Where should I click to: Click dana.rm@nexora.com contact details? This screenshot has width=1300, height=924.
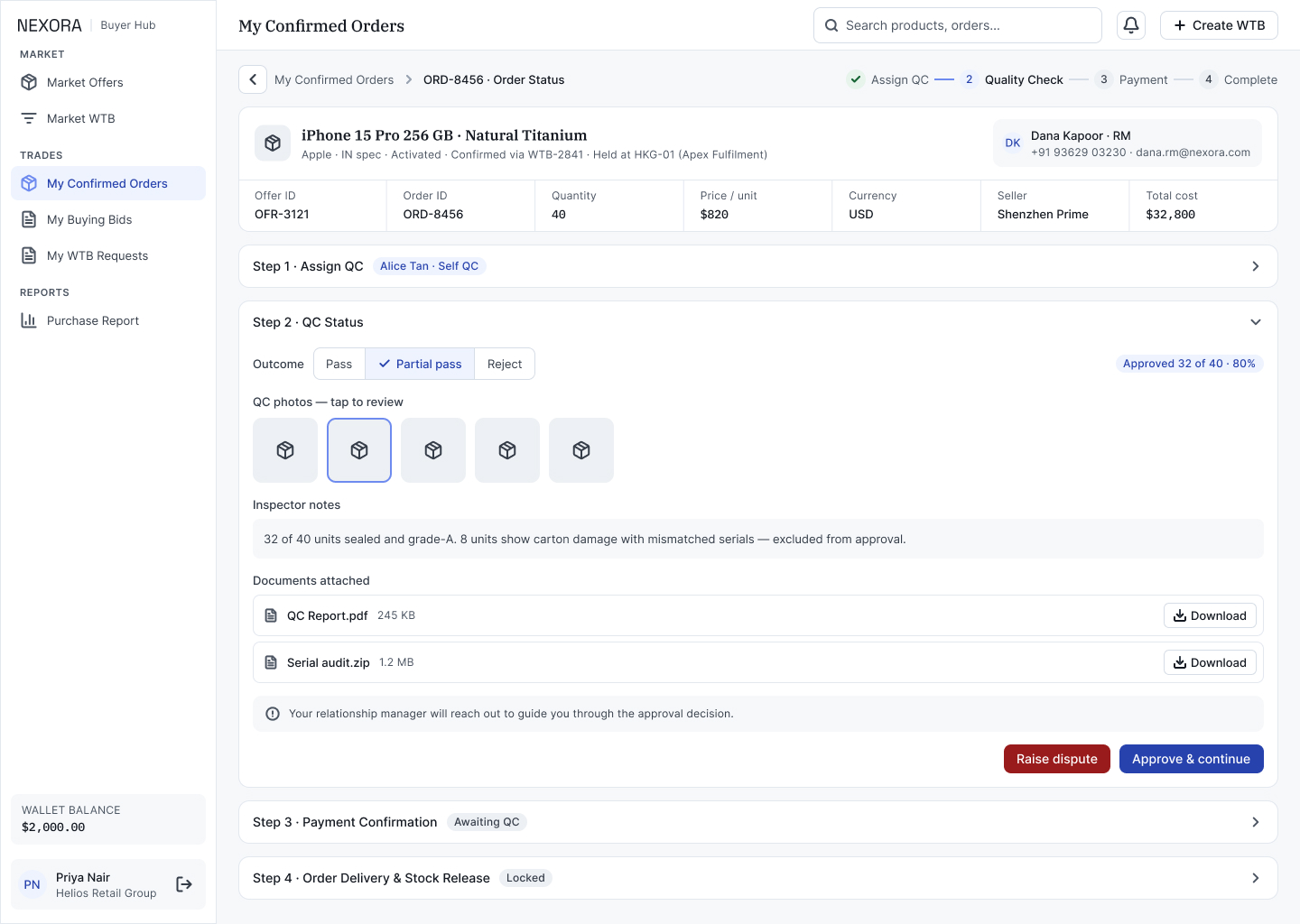click(x=1193, y=152)
